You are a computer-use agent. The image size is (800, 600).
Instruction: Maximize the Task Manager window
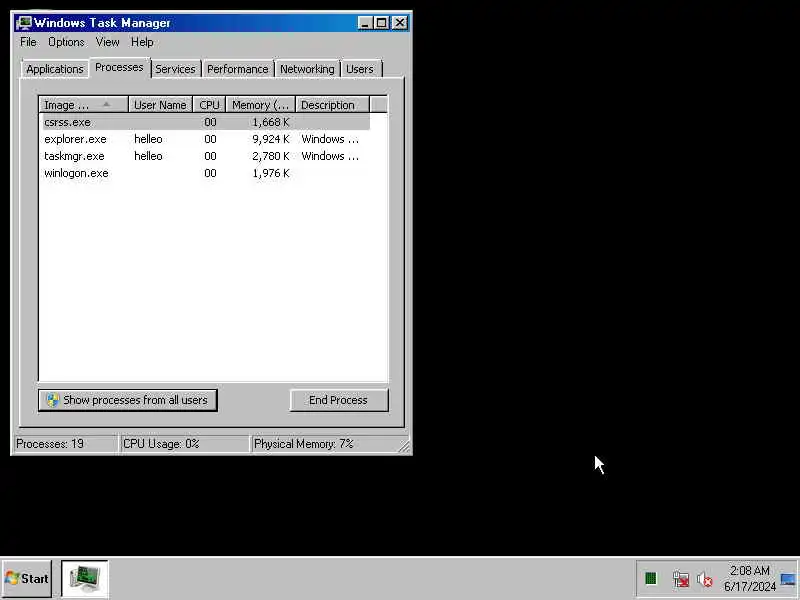pos(381,23)
